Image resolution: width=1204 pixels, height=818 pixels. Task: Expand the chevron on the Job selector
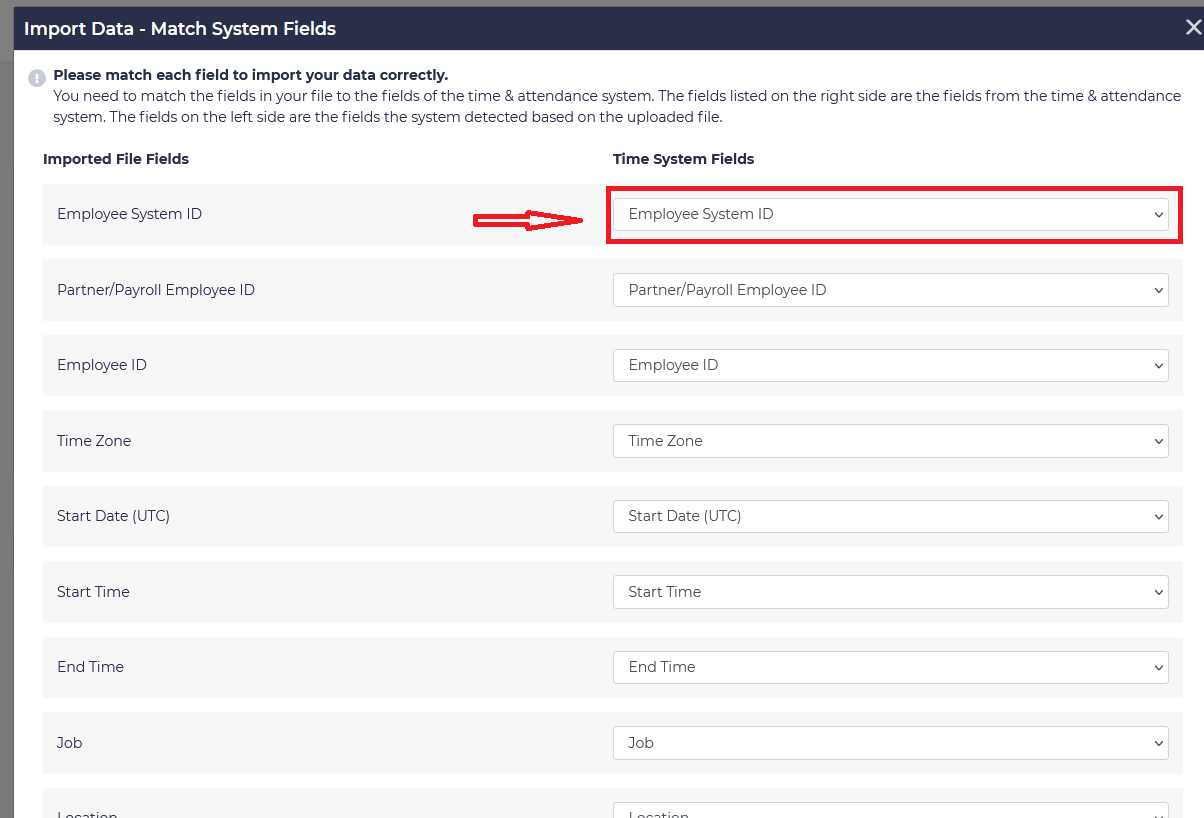1157,742
